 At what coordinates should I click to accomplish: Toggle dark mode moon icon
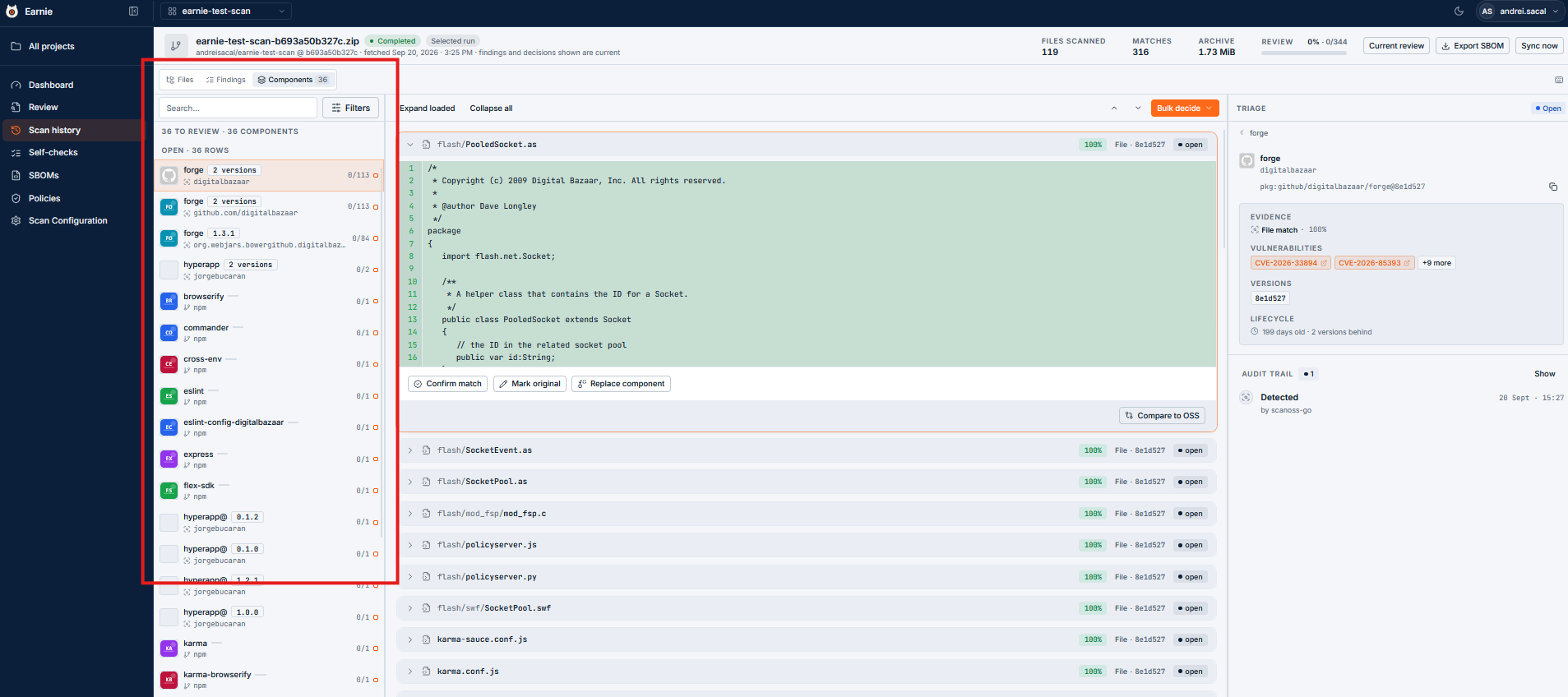(1459, 12)
